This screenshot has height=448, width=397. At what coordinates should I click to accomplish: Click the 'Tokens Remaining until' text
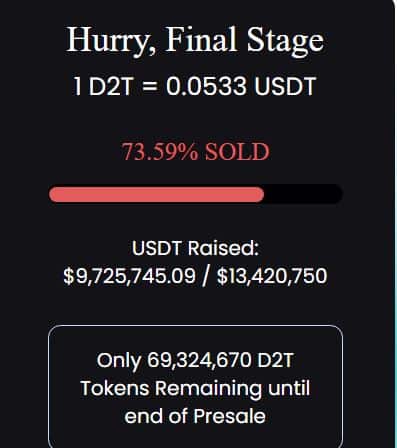point(195,388)
